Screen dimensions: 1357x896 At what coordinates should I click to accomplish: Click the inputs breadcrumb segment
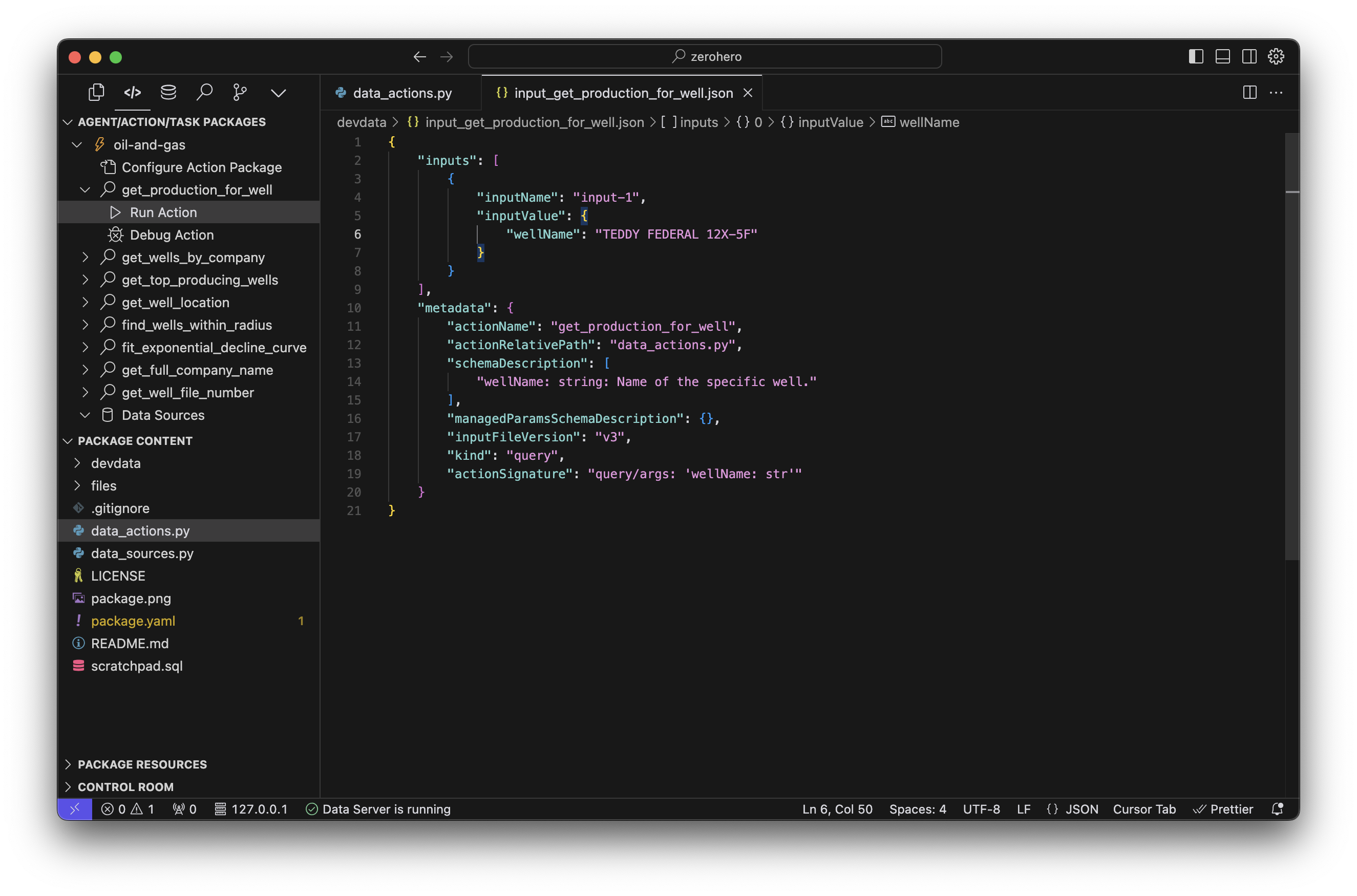click(x=699, y=122)
